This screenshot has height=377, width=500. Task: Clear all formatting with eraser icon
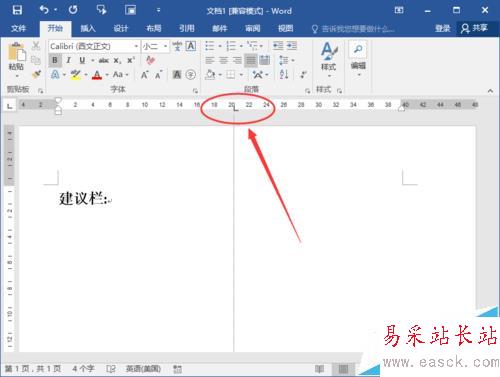pos(151,60)
